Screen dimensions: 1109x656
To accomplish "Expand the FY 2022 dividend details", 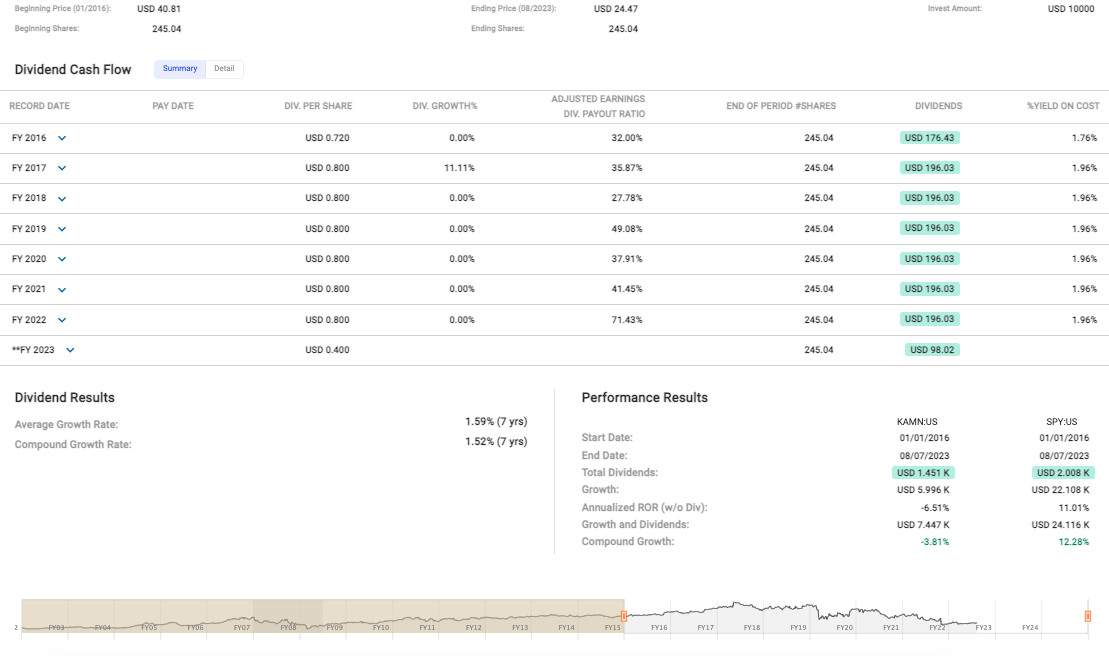I will pos(62,319).
